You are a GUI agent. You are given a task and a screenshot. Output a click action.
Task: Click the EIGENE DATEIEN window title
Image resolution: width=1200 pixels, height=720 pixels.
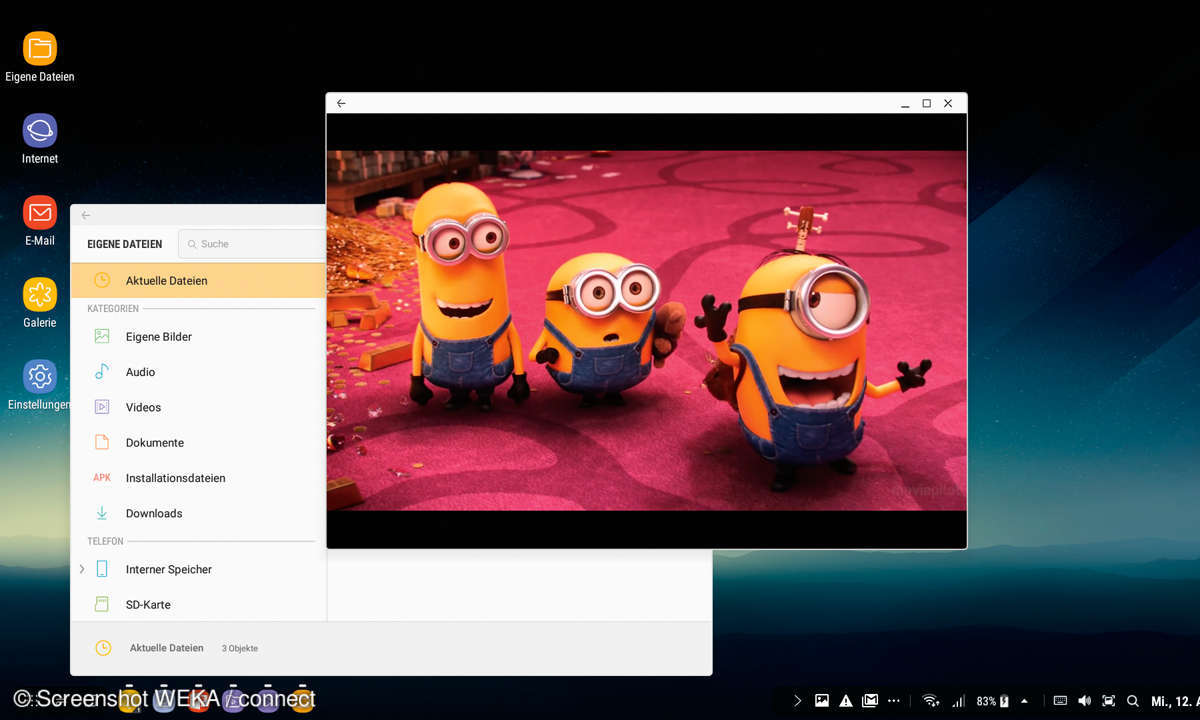click(x=125, y=244)
